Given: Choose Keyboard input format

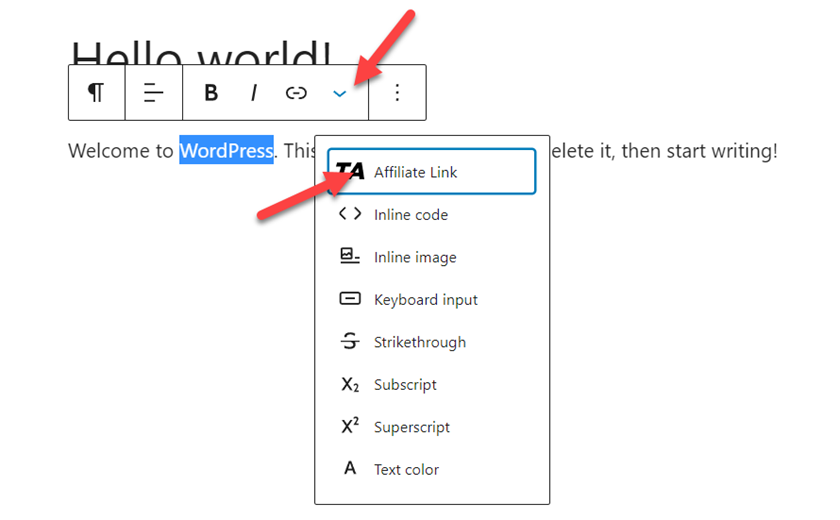Looking at the screenshot, I should 432,299.
